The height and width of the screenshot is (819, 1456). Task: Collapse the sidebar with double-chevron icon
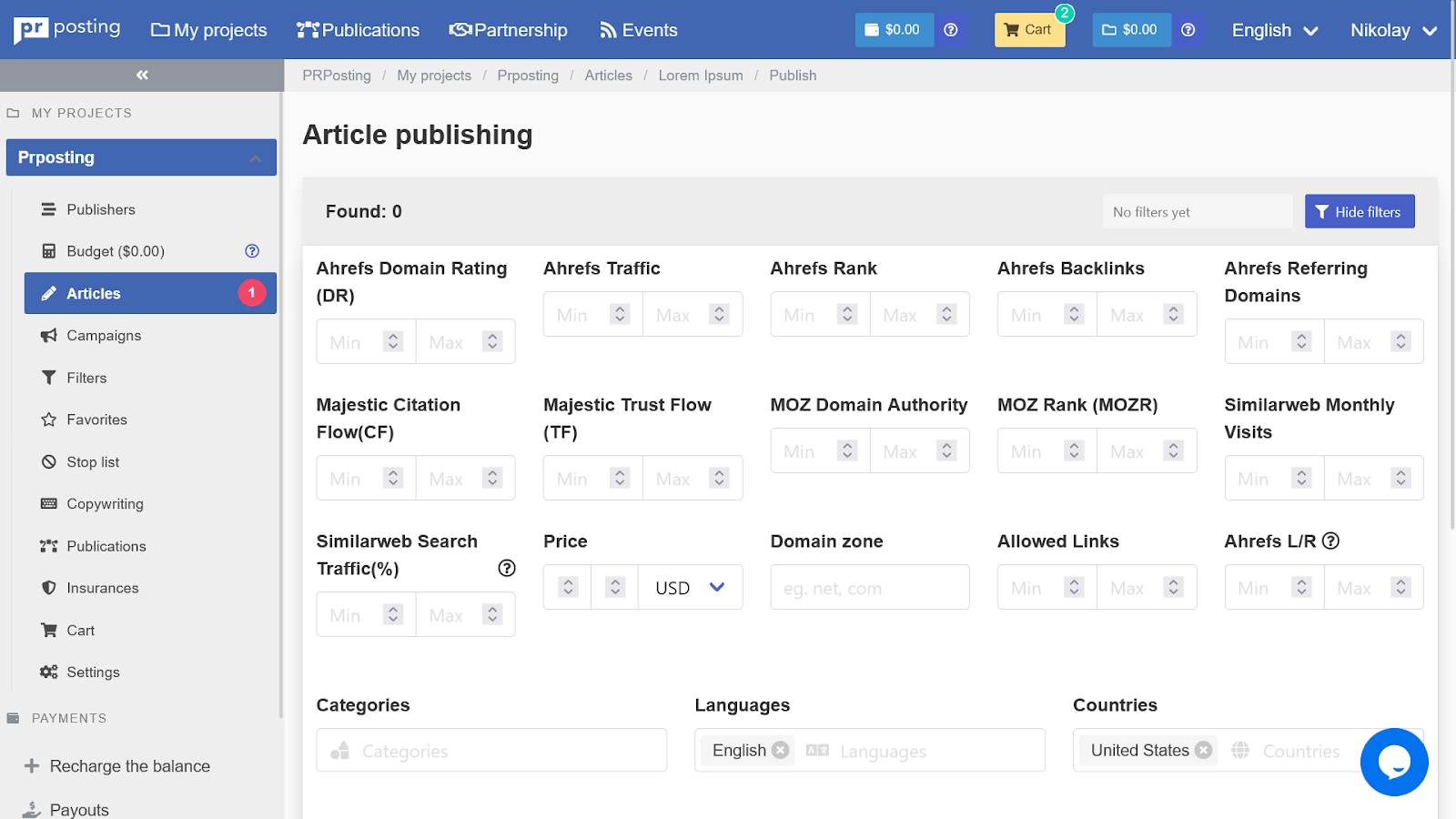pyautogui.click(x=142, y=76)
